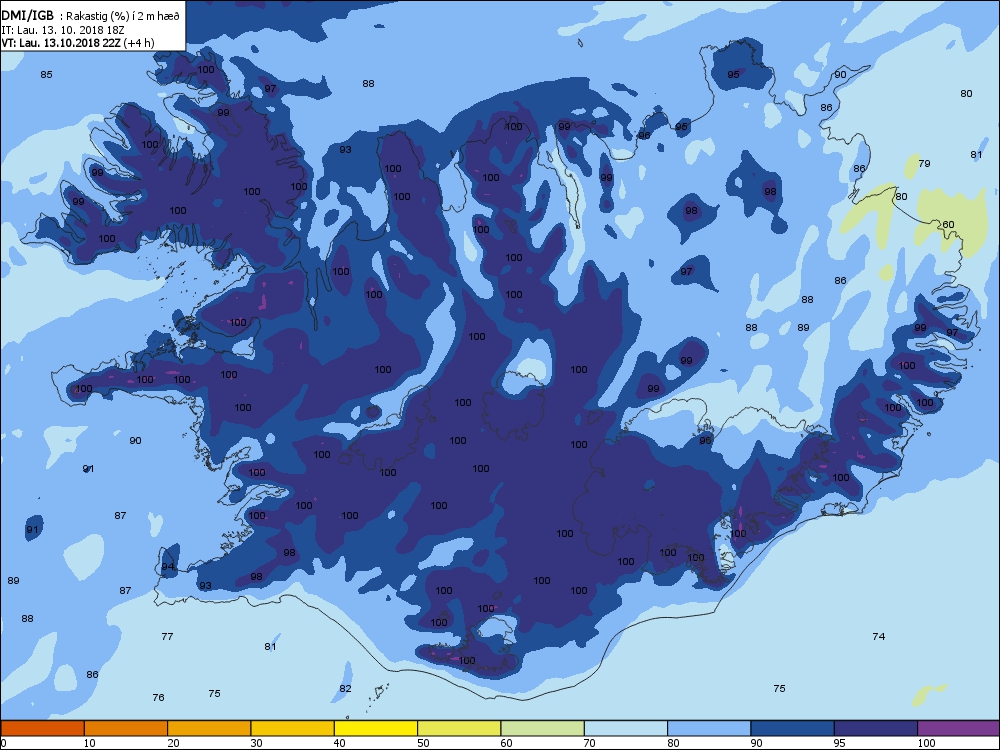Click the '82' humidity value on the map
Image resolution: width=1000 pixels, height=750 pixels.
pyautogui.click(x=345, y=689)
